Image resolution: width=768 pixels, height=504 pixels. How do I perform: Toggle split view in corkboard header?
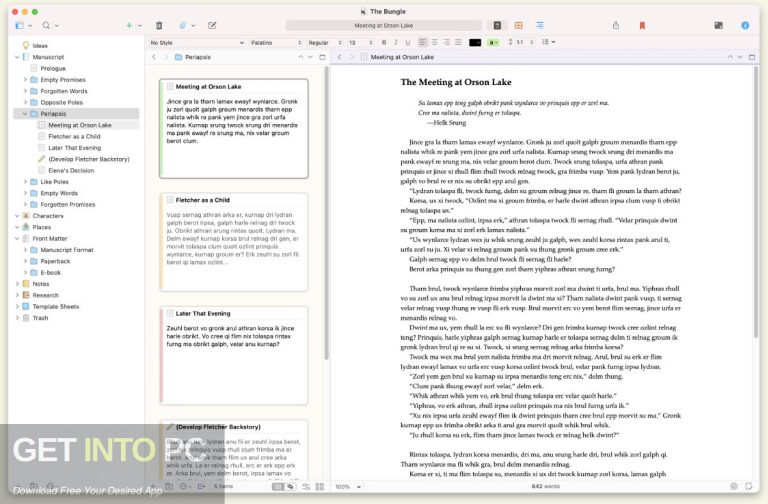point(322,57)
